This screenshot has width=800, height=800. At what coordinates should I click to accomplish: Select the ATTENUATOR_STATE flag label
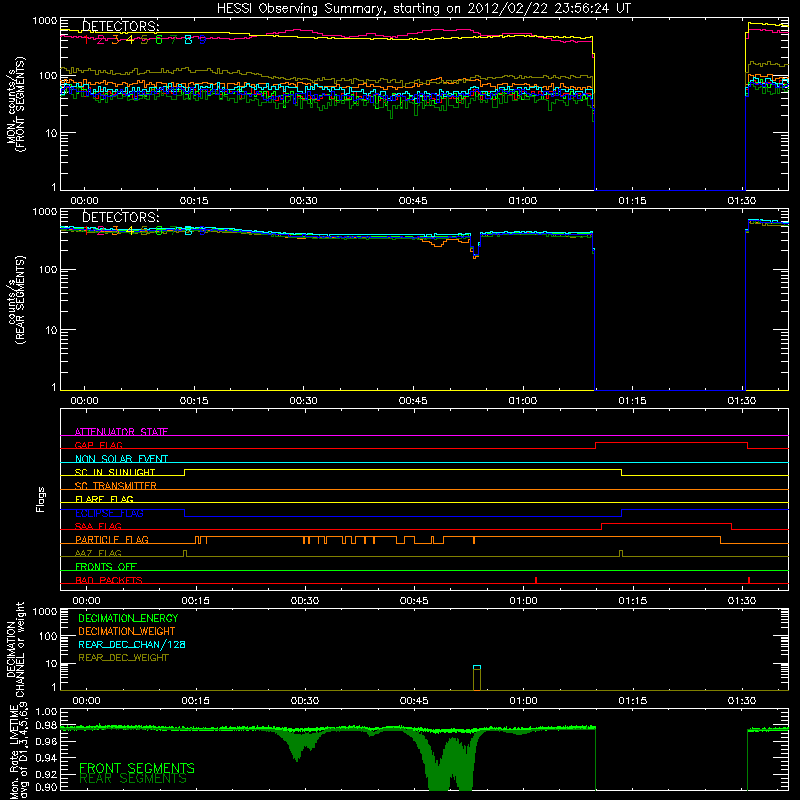pyautogui.click(x=121, y=432)
